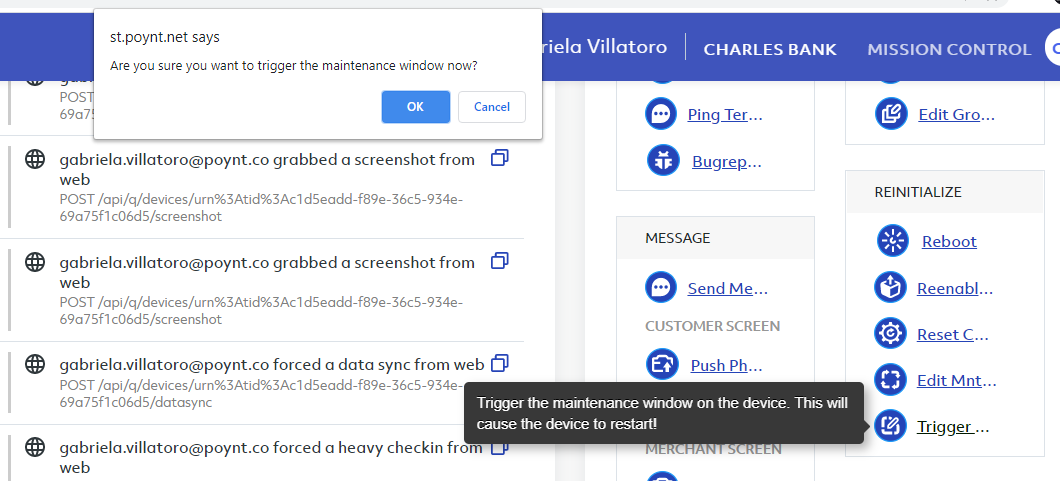
Task: Open MISSION CONTROL menu item
Action: pyautogui.click(x=949, y=49)
